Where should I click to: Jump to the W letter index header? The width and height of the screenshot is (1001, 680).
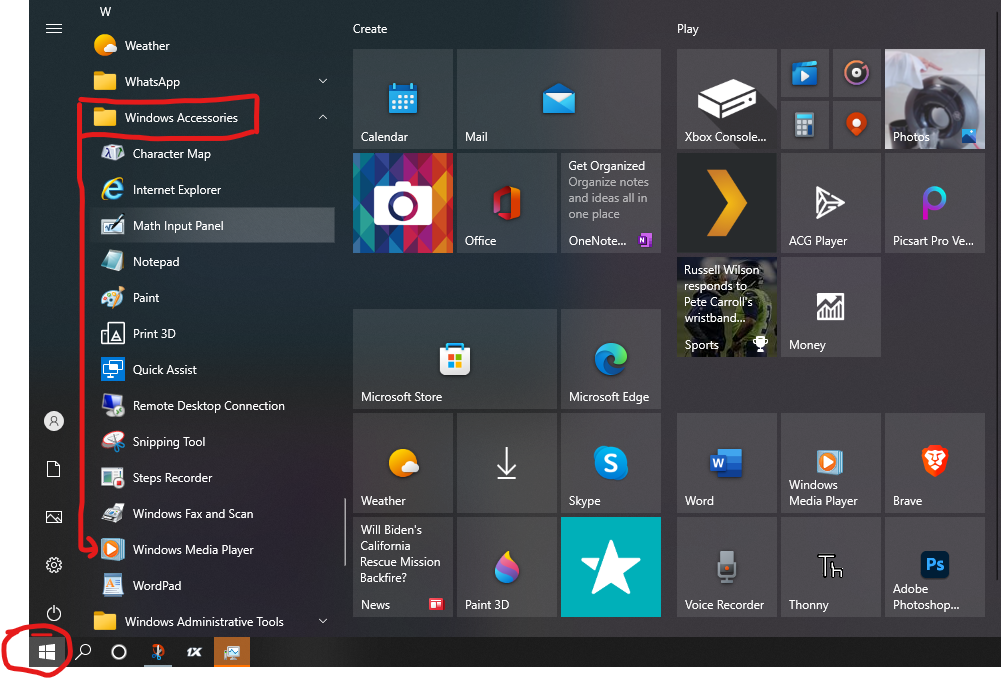point(105,11)
